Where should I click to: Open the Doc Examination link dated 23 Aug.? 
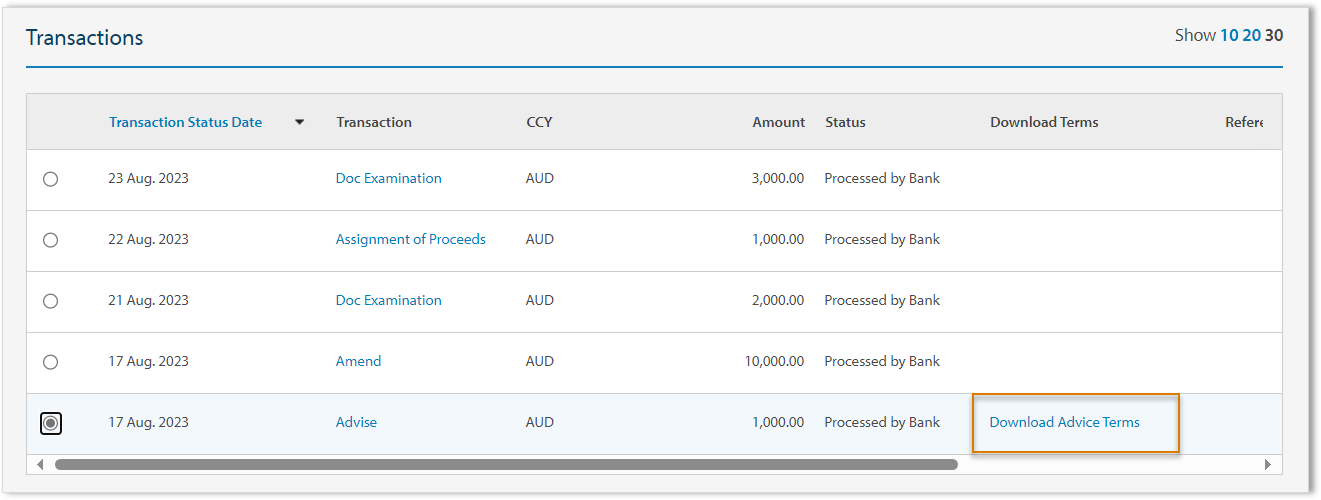point(388,178)
